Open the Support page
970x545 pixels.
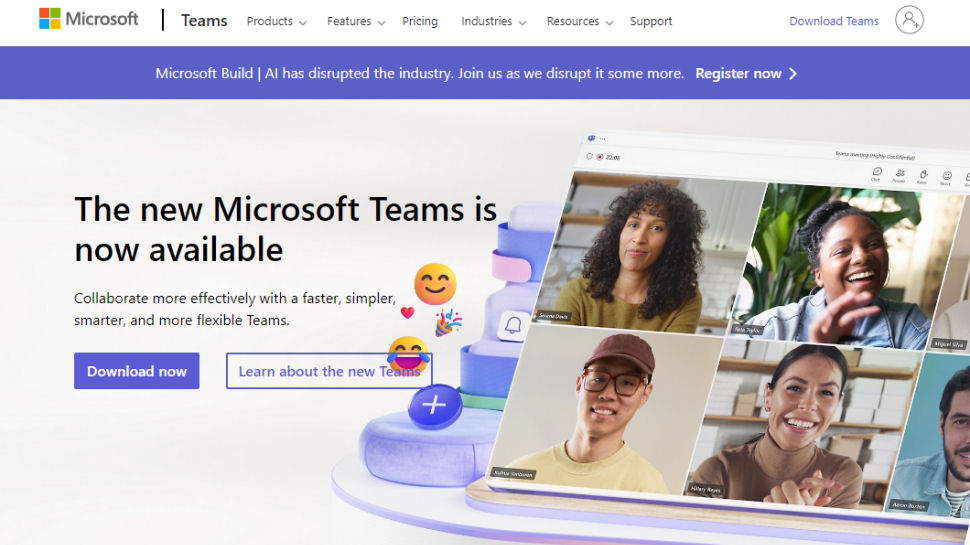[x=651, y=21]
